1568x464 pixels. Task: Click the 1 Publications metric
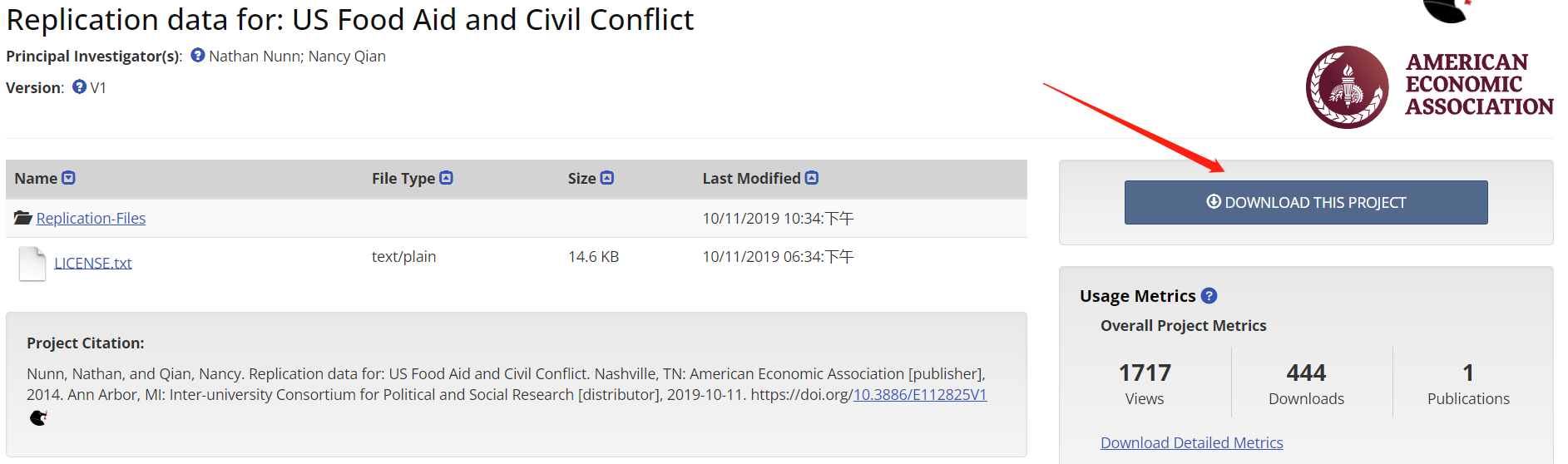1468,383
